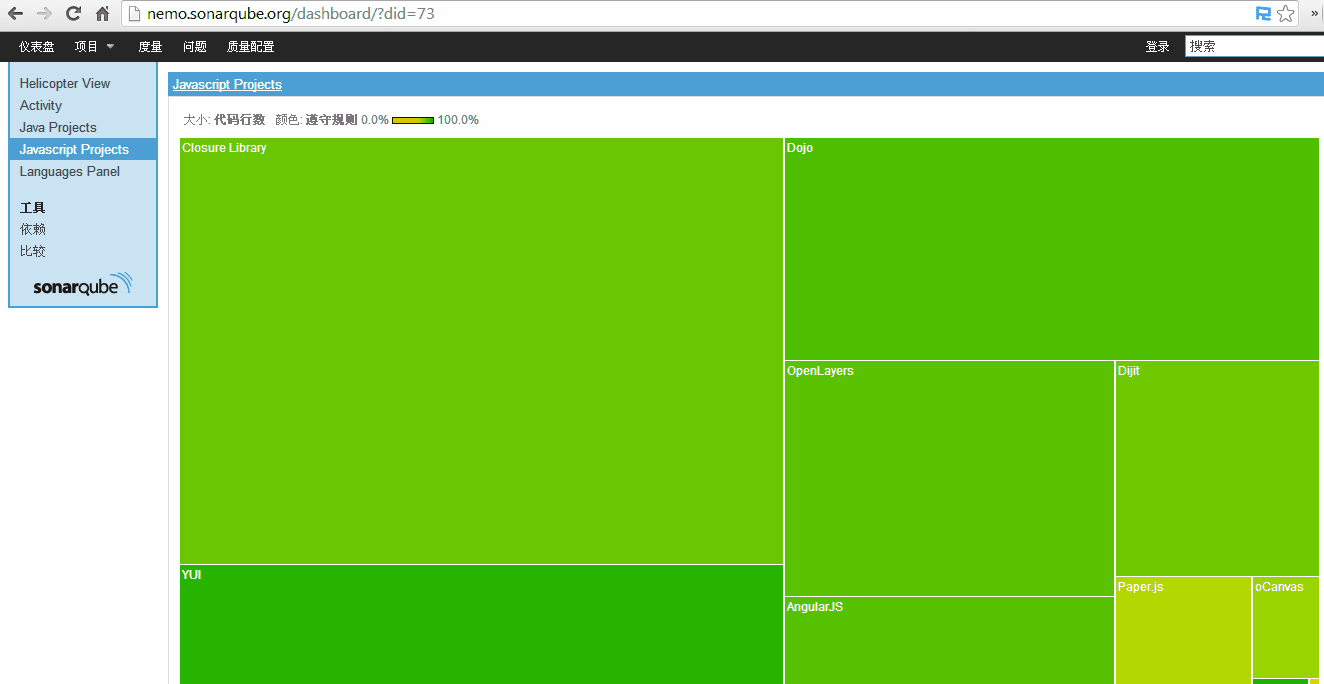
Task: Open Languages Panel in sidebar
Action: pos(70,171)
